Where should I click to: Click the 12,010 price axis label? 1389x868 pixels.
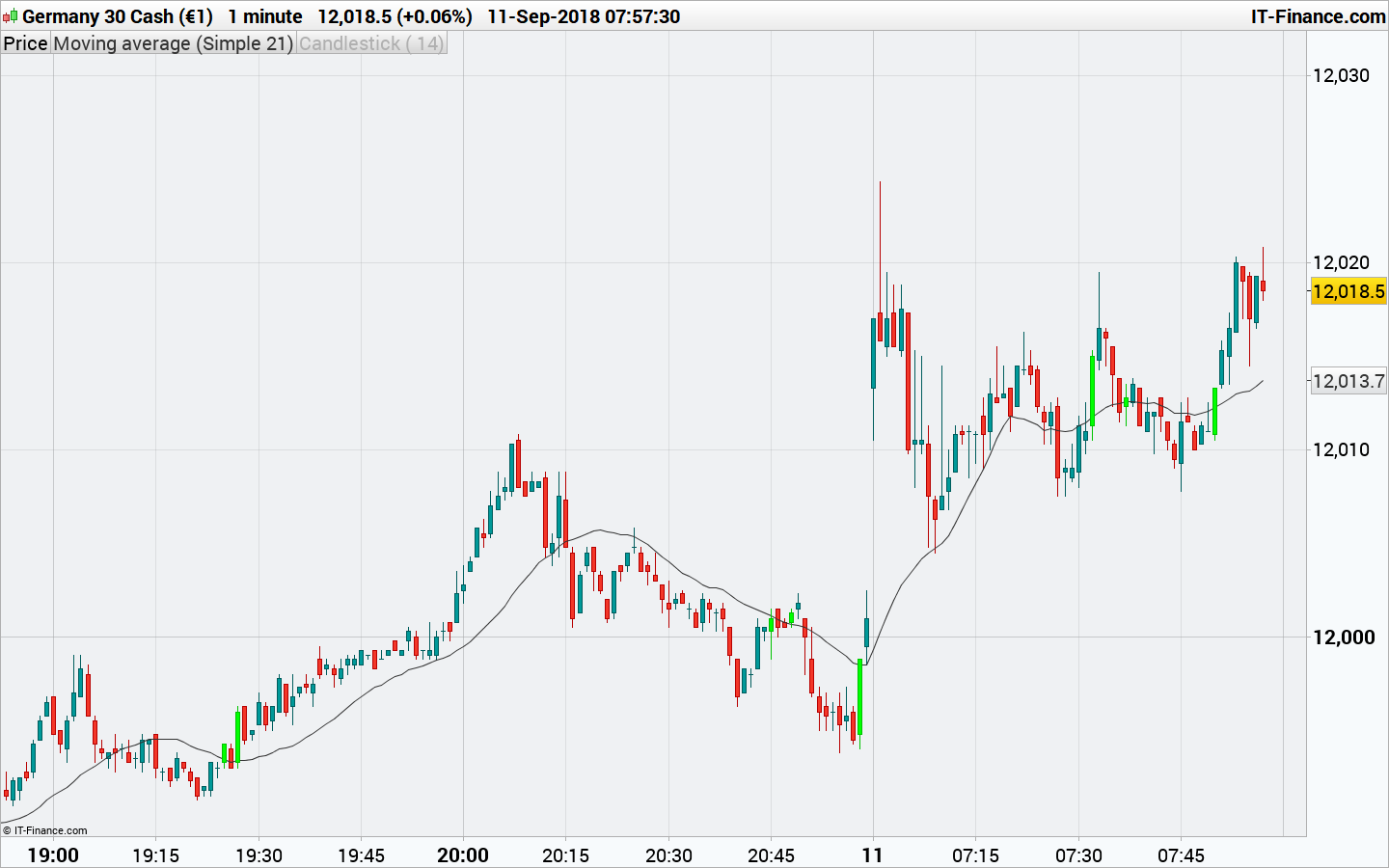click(1341, 449)
